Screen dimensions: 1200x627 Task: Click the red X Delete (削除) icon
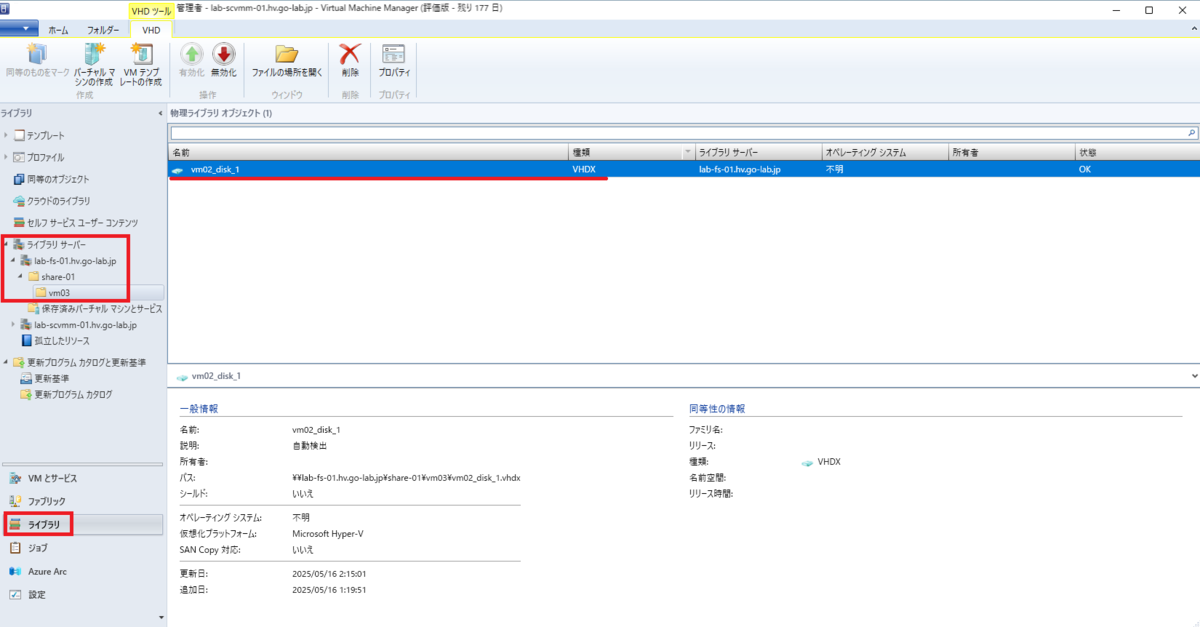(x=350, y=54)
